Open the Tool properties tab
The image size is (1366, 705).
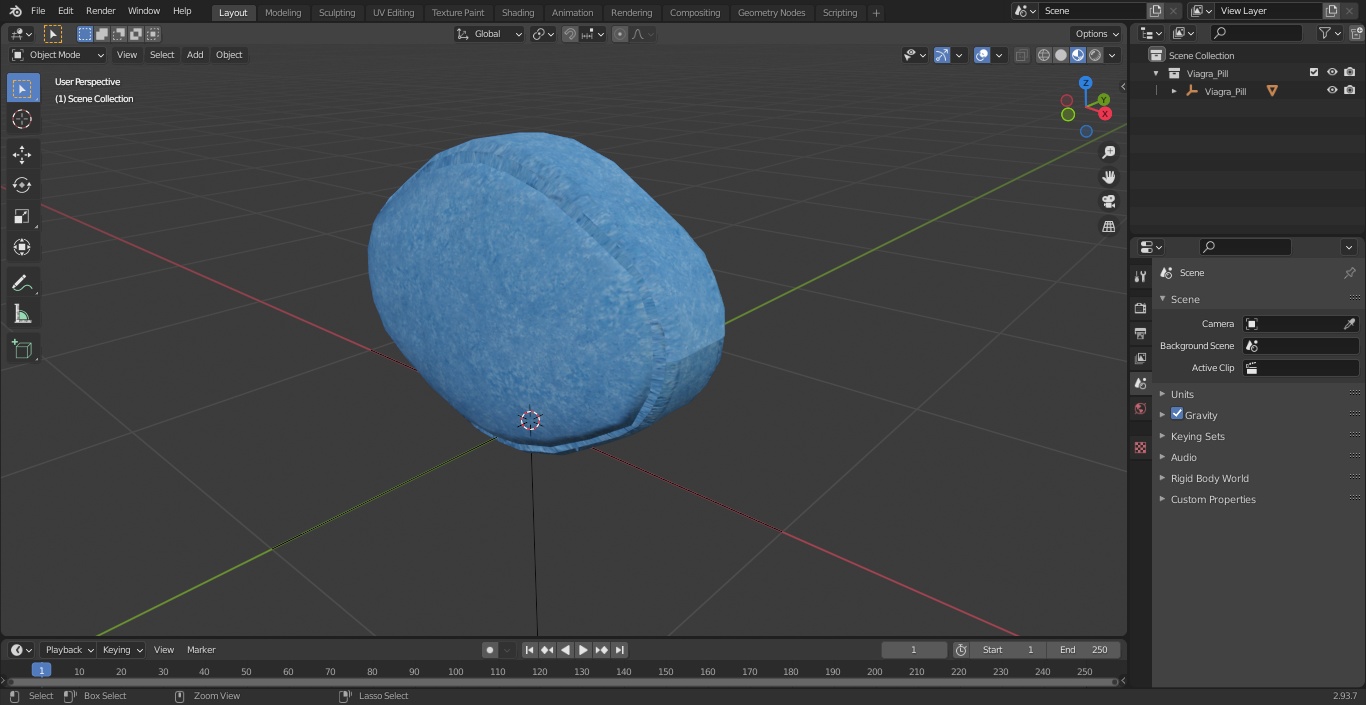1140,277
